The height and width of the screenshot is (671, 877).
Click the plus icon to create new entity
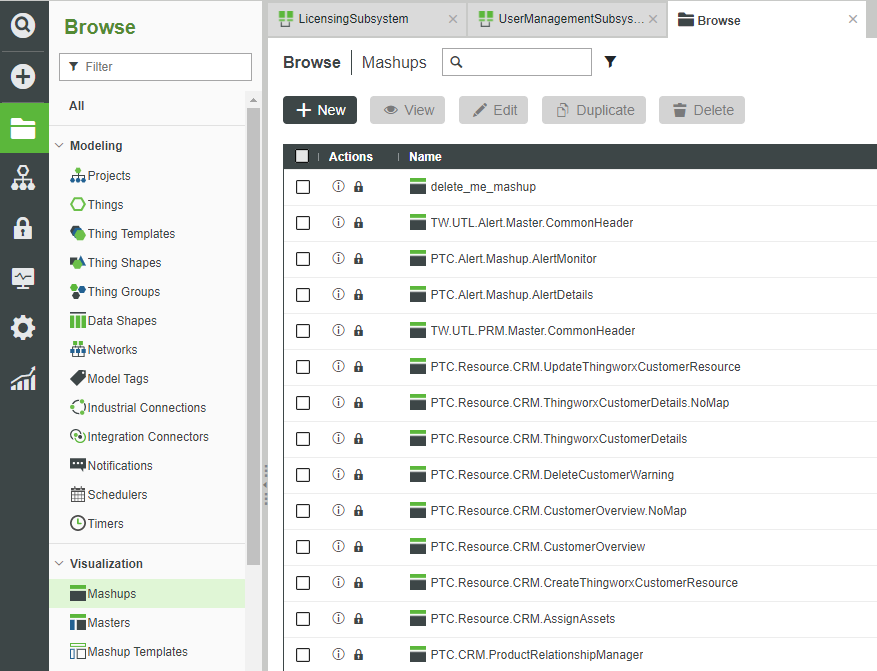[x=23, y=77]
